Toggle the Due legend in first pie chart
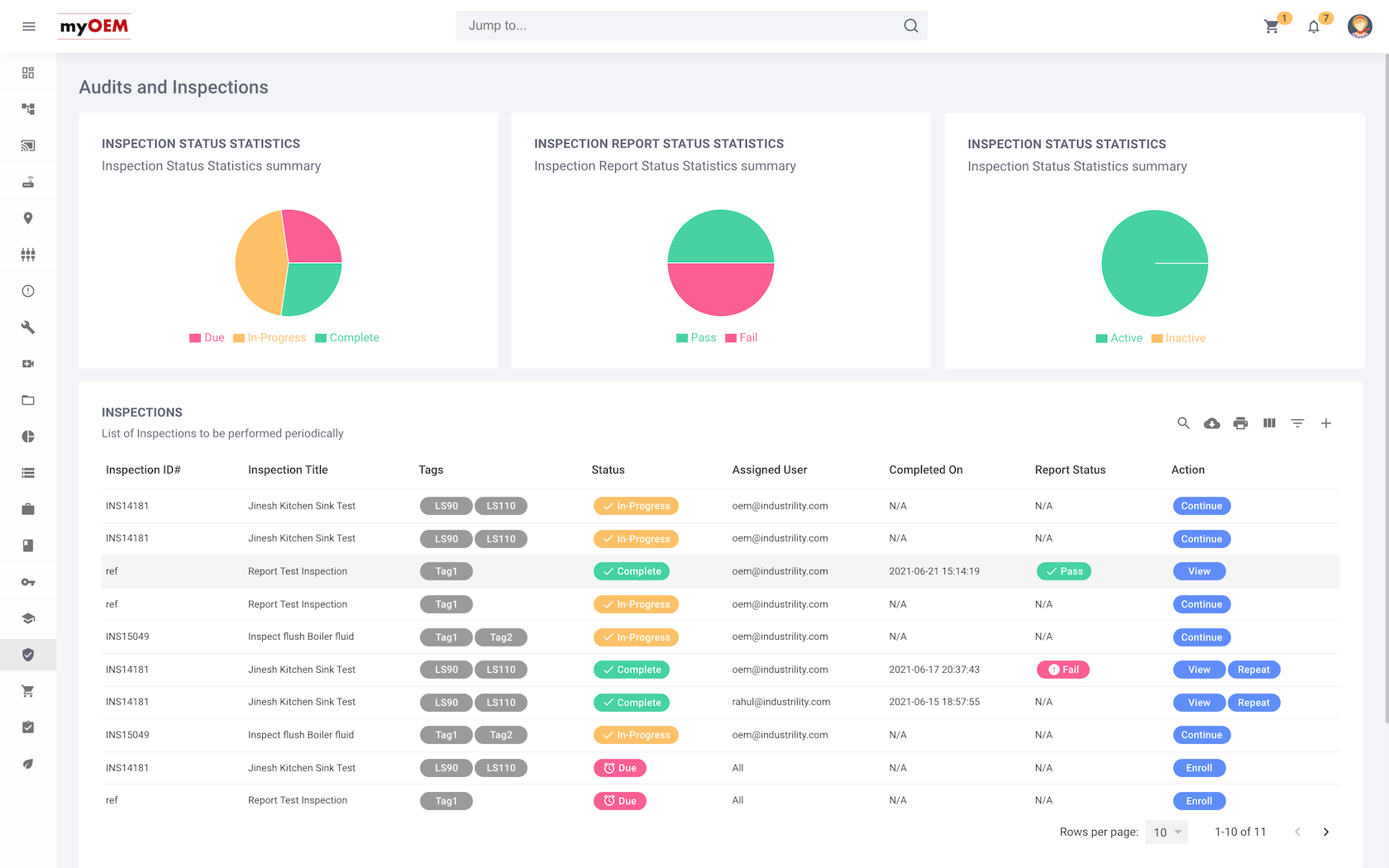 [x=207, y=337]
